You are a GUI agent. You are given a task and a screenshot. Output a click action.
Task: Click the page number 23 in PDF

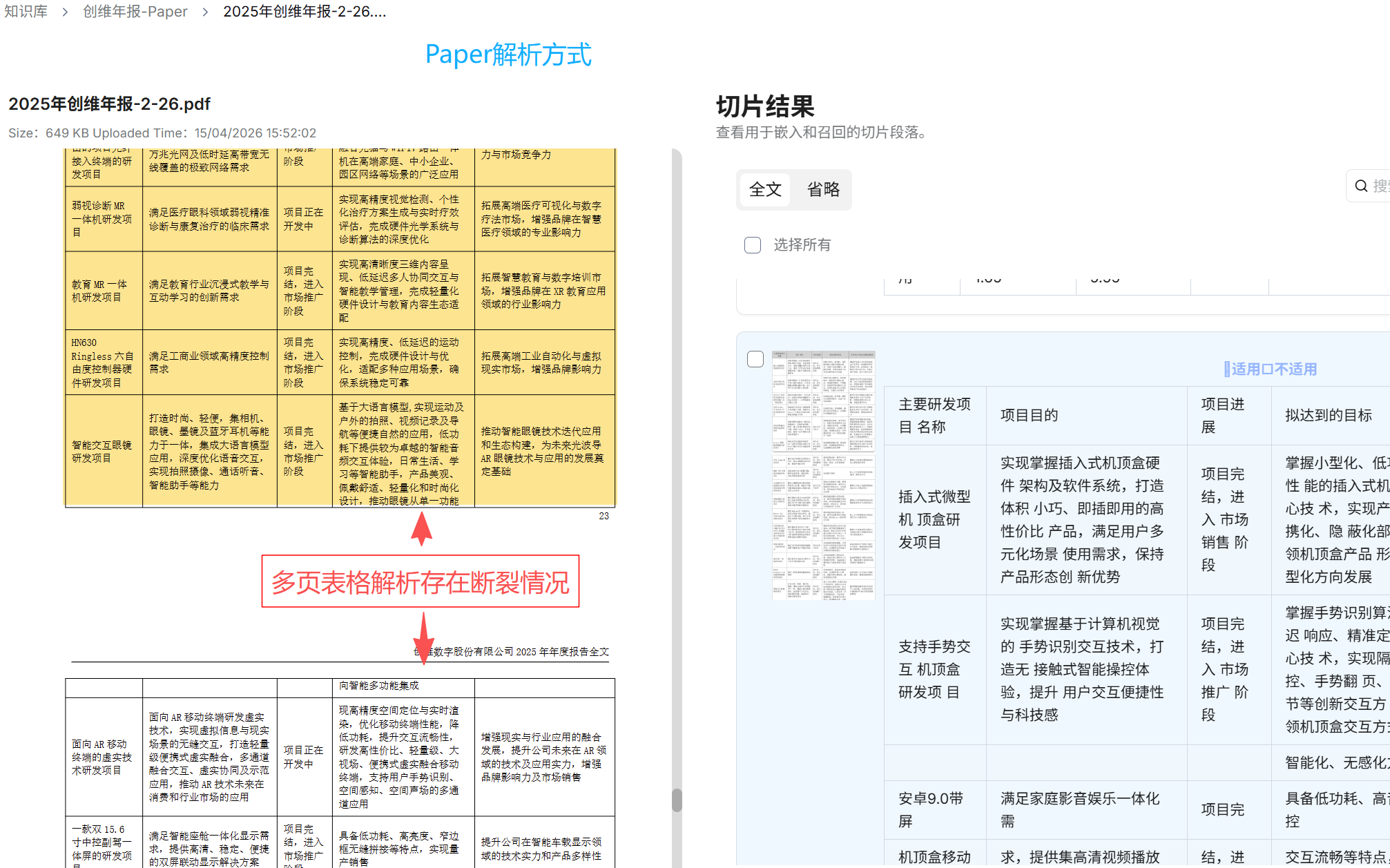(604, 516)
